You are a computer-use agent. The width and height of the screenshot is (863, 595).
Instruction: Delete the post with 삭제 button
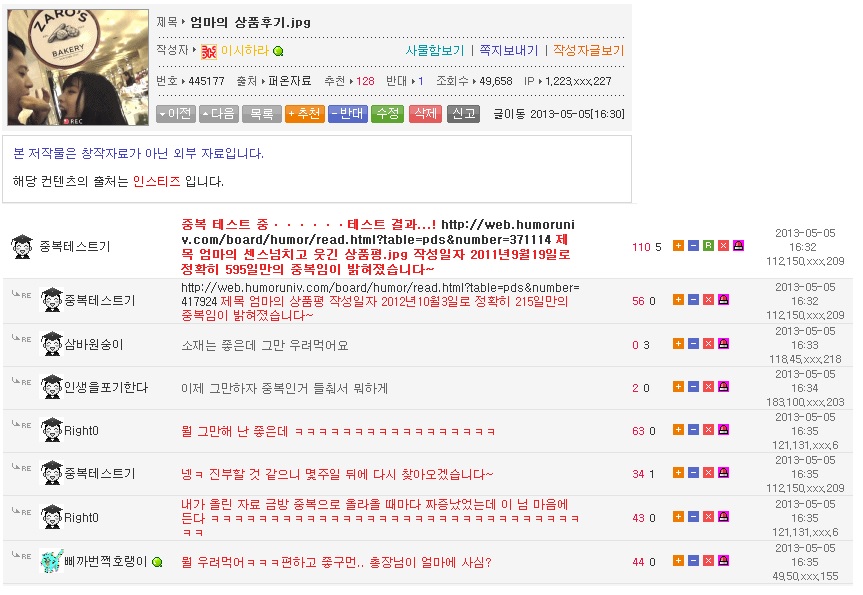point(425,114)
